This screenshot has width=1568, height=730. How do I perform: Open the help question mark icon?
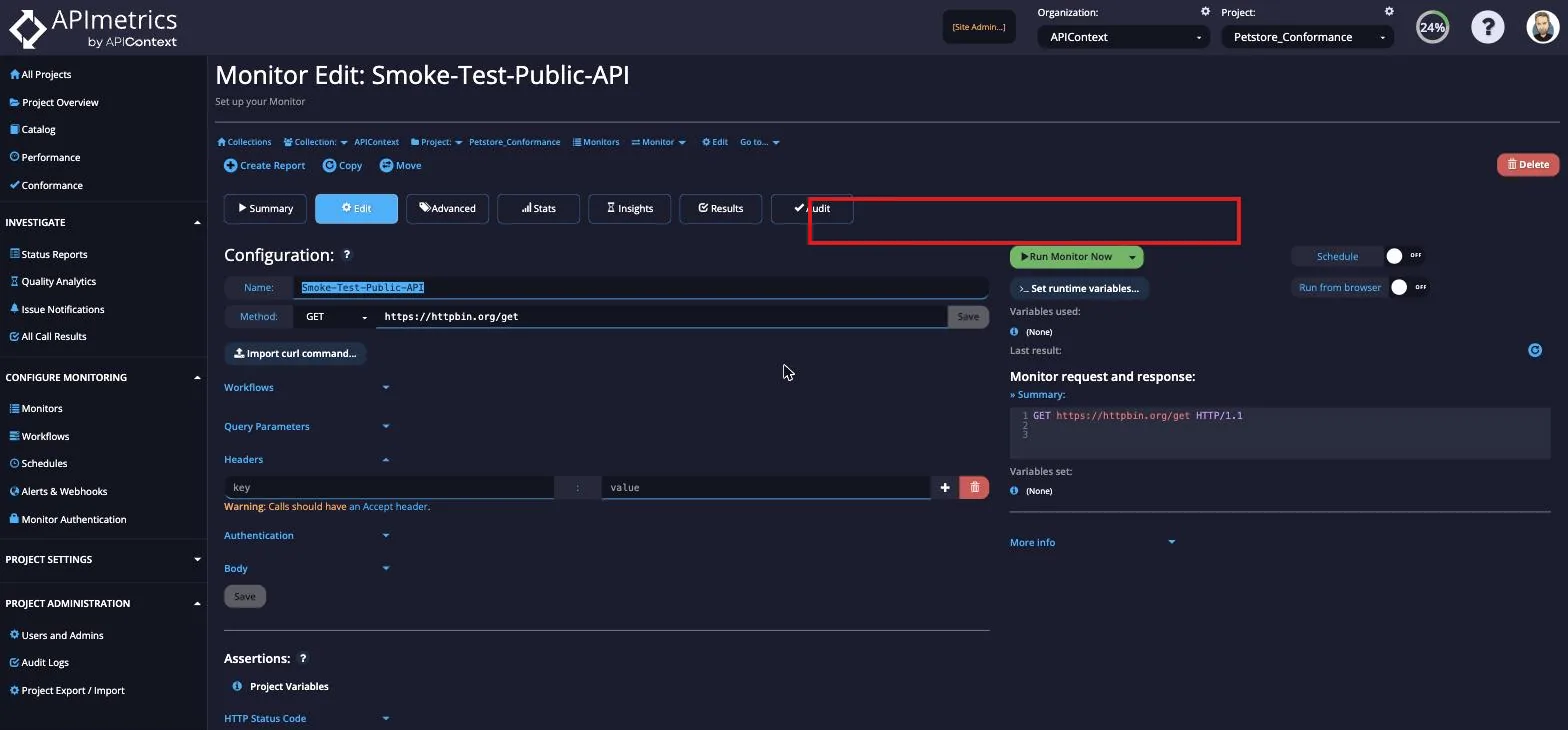tap(1487, 27)
